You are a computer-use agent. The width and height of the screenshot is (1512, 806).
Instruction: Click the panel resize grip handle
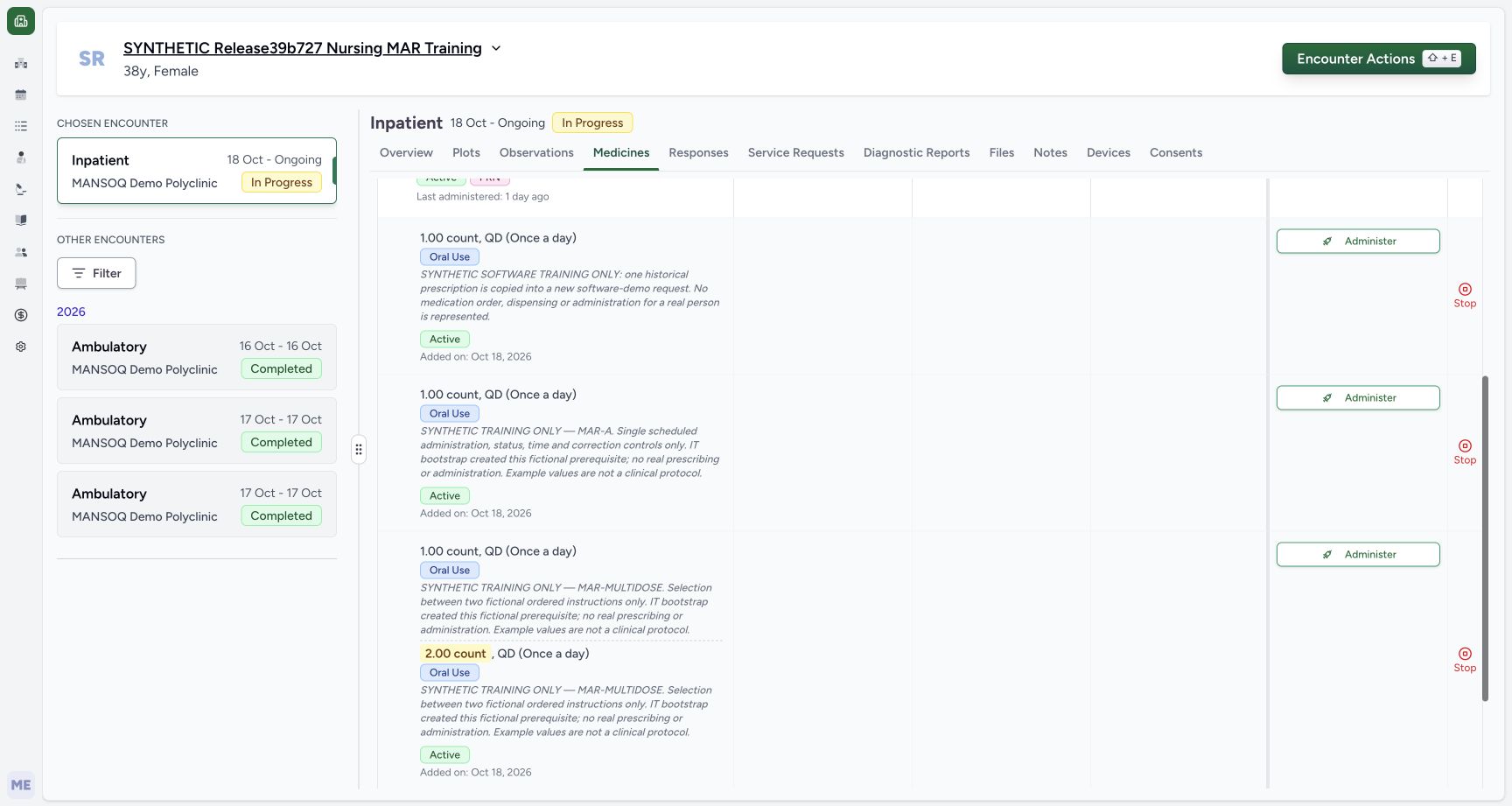coord(359,449)
